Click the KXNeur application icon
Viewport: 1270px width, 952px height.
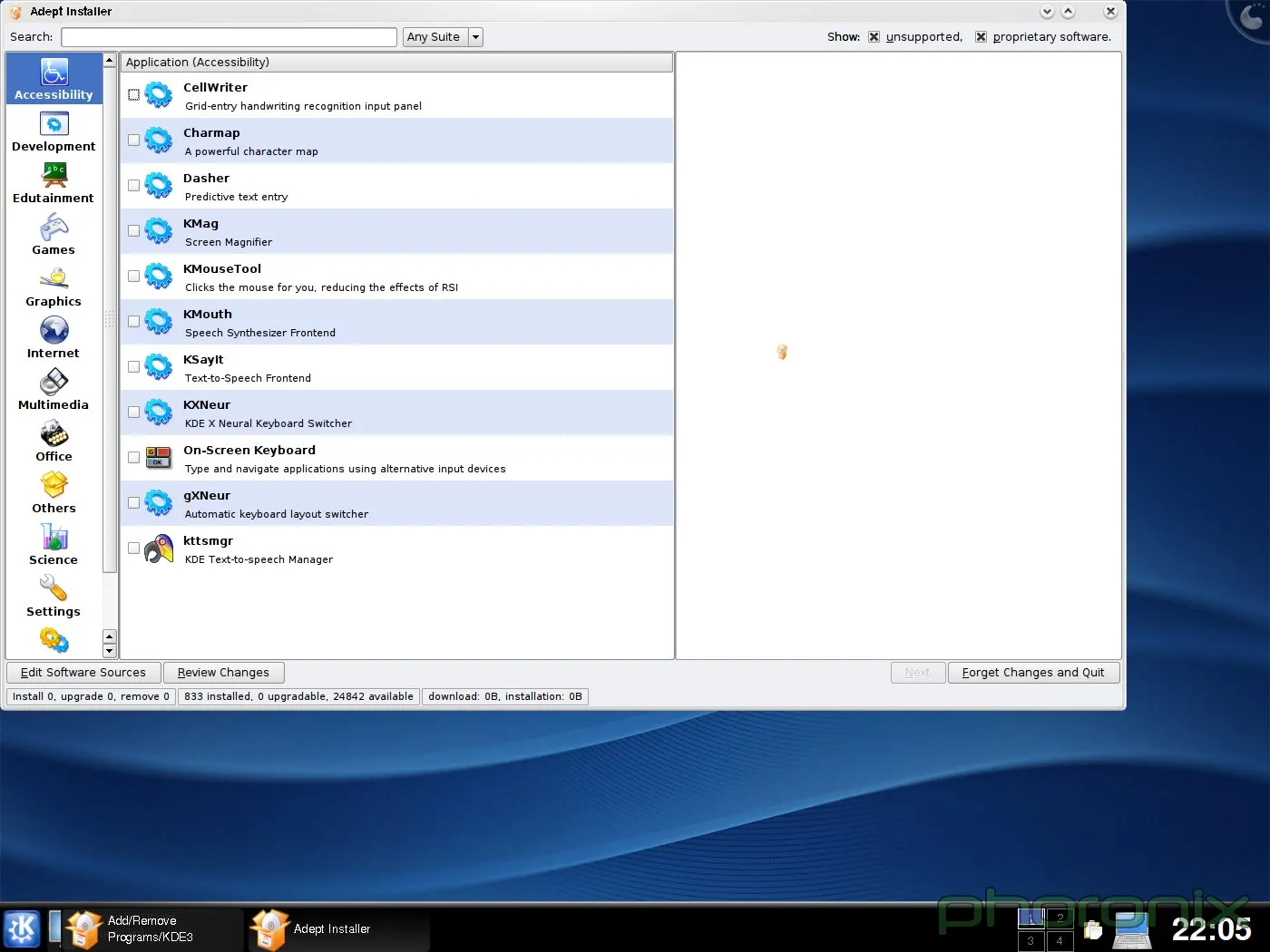(159, 412)
